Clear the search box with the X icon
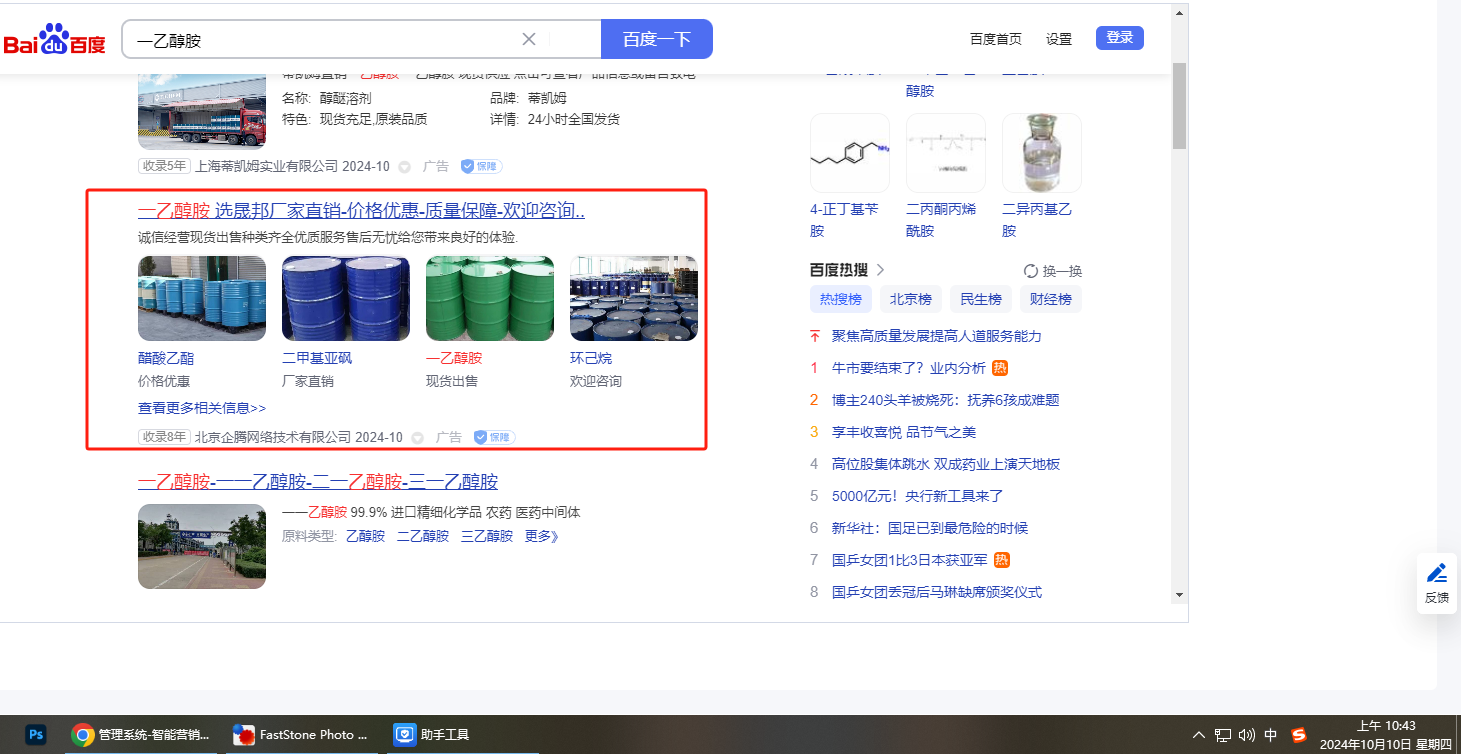 (529, 39)
